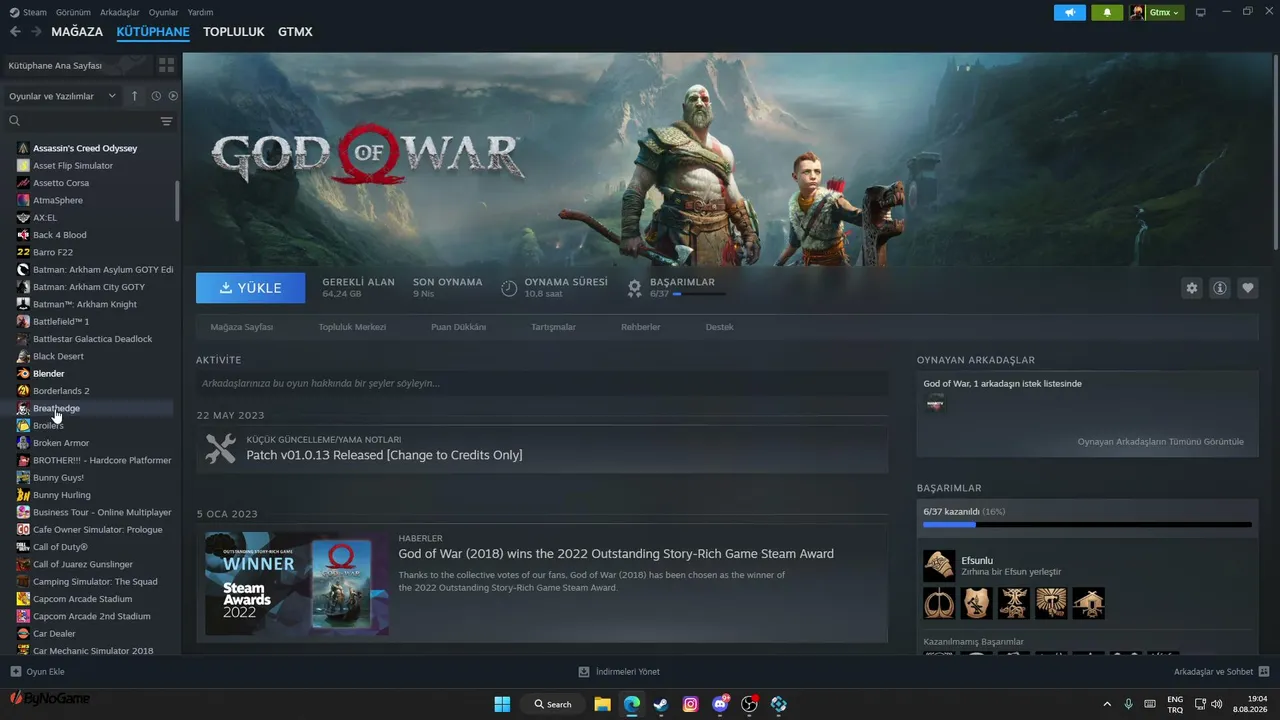1280x720 pixels.
Task: Open the Topluluk Merkezi link
Action: coord(352,327)
